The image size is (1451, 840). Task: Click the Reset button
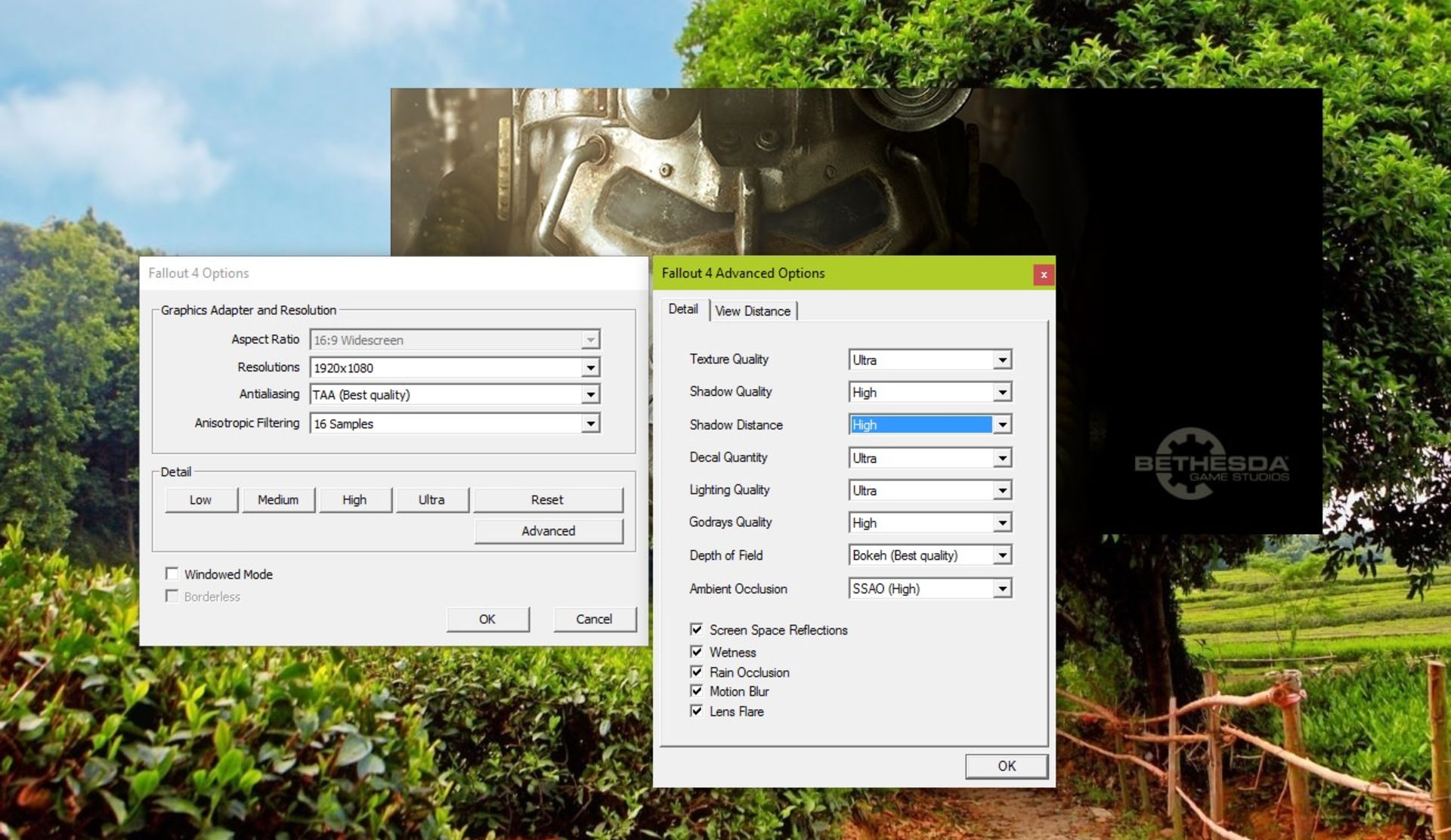548,500
